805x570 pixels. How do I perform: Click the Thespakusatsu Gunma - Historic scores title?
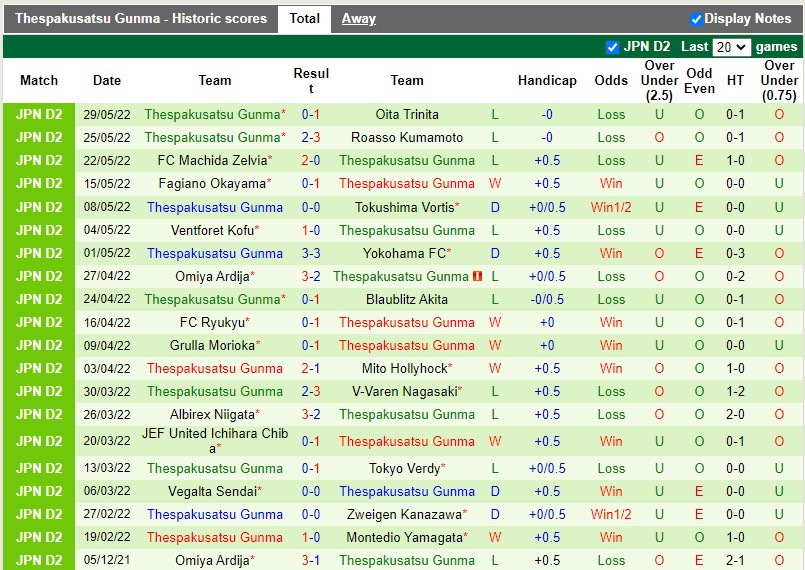click(x=141, y=19)
